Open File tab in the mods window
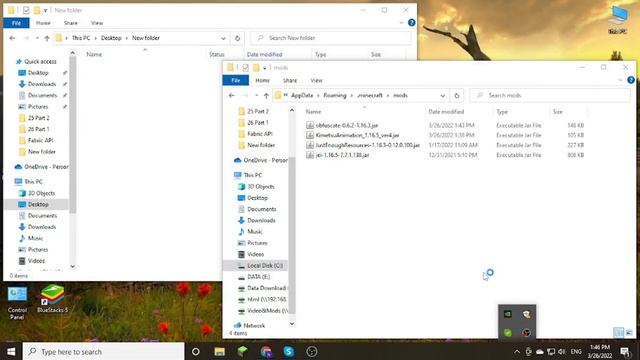Screen dimensions: 640x360 click(x=236, y=80)
